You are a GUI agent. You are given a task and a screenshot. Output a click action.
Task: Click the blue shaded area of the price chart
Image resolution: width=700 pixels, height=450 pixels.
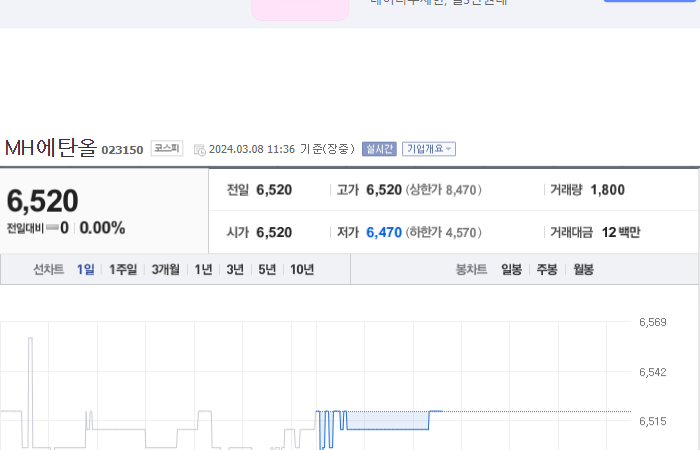(x=388, y=421)
